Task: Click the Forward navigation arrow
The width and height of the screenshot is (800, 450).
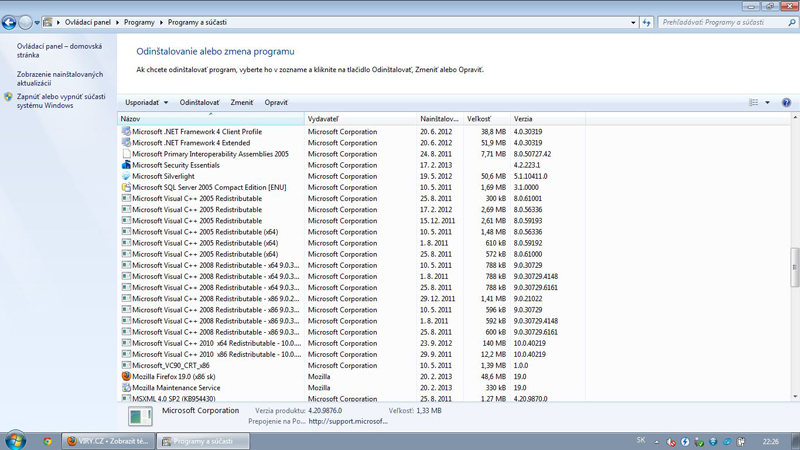Action: point(25,22)
